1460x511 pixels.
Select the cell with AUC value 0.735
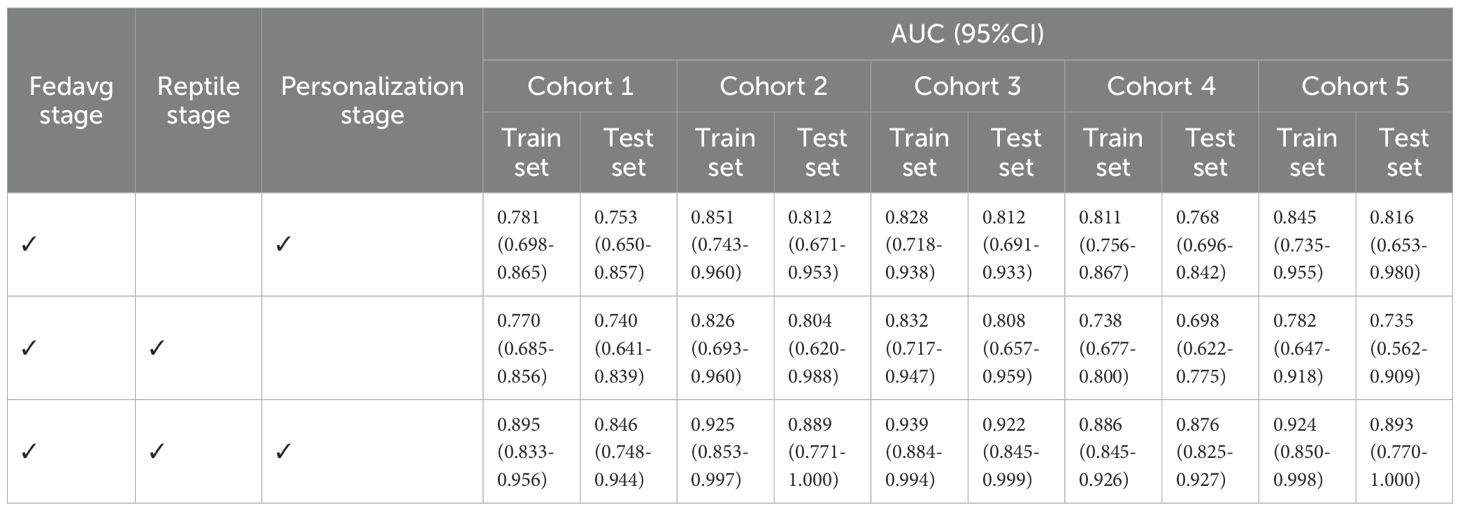pyautogui.click(x=1404, y=348)
